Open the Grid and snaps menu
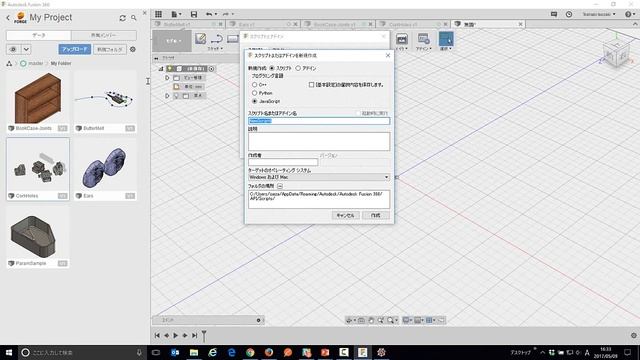640x360 pixels. point(419,320)
